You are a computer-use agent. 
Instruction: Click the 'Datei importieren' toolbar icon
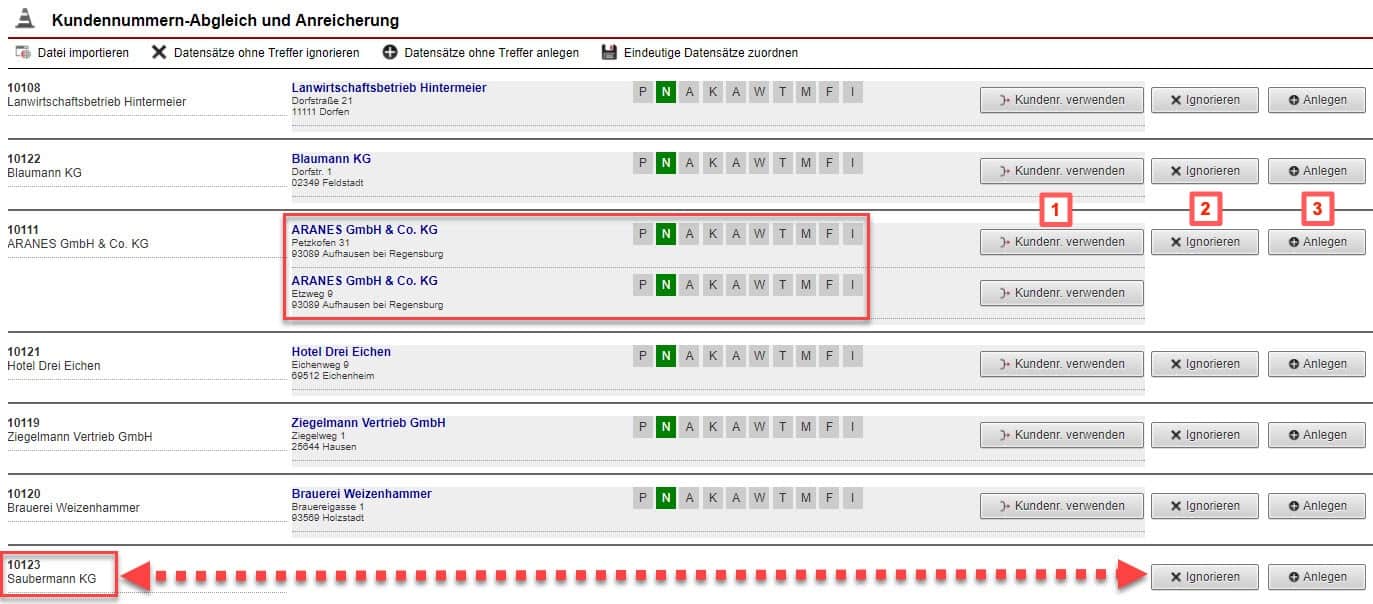point(22,53)
